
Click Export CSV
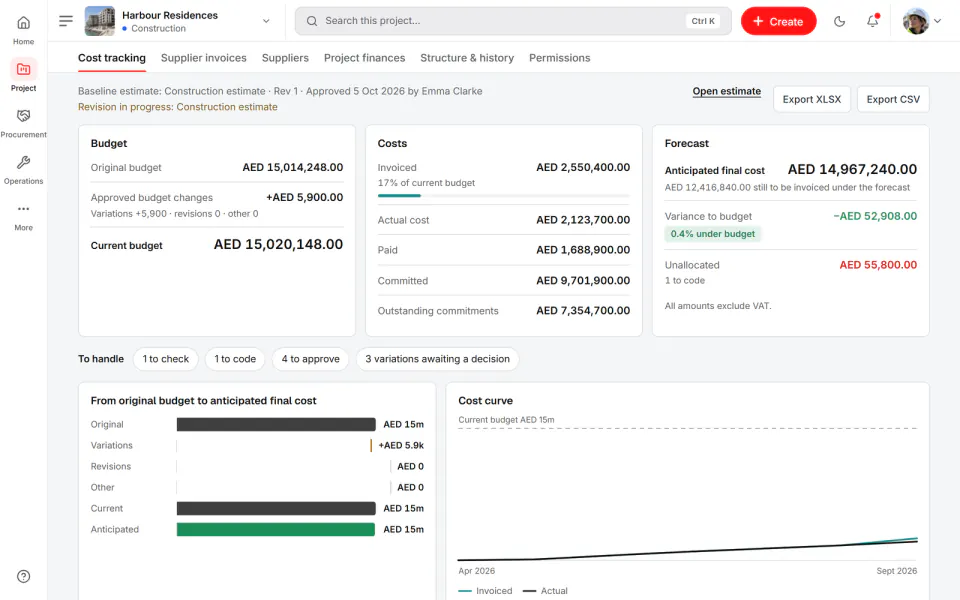click(x=893, y=99)
